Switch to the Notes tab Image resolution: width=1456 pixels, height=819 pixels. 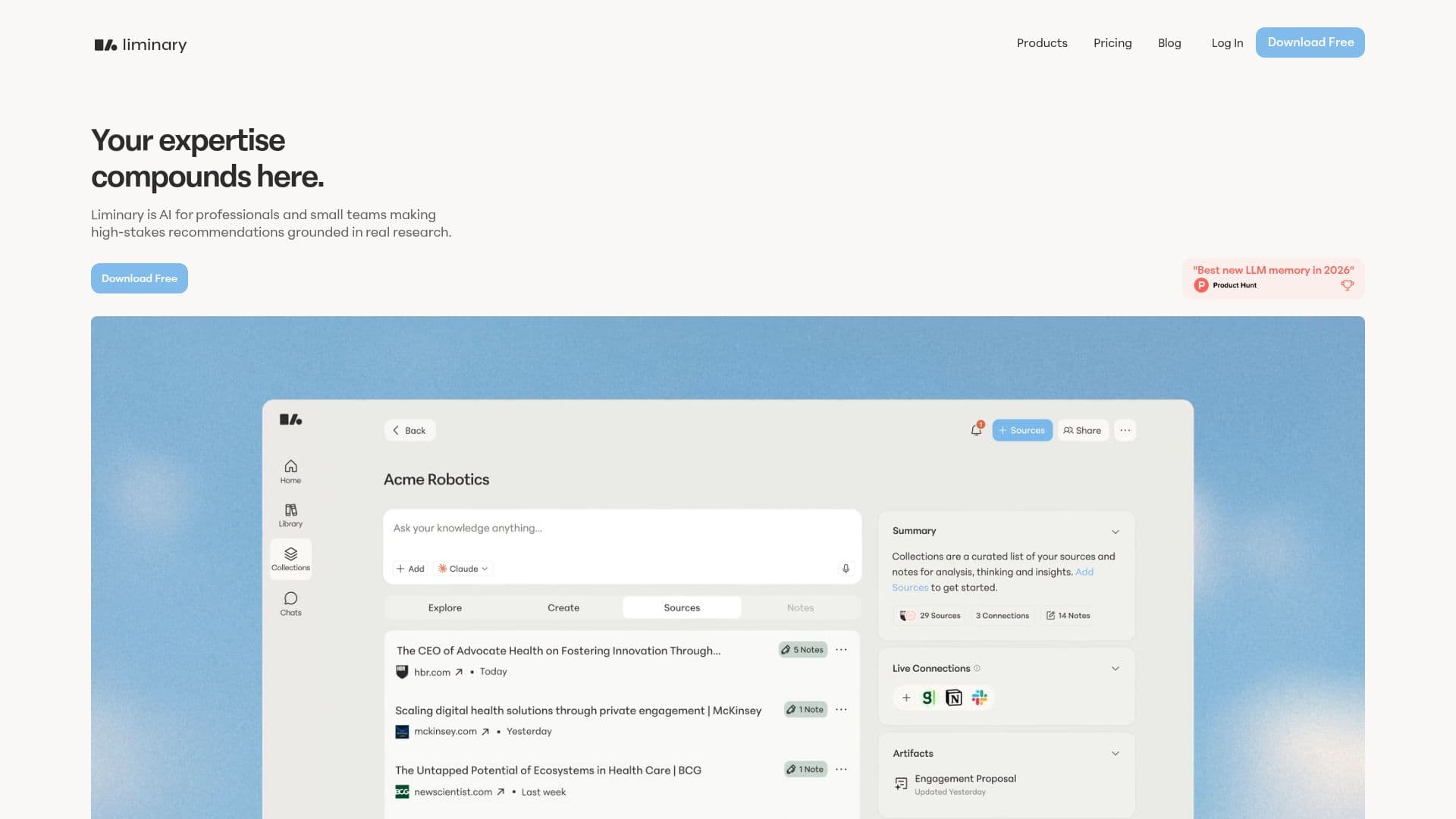coord(800,607)
